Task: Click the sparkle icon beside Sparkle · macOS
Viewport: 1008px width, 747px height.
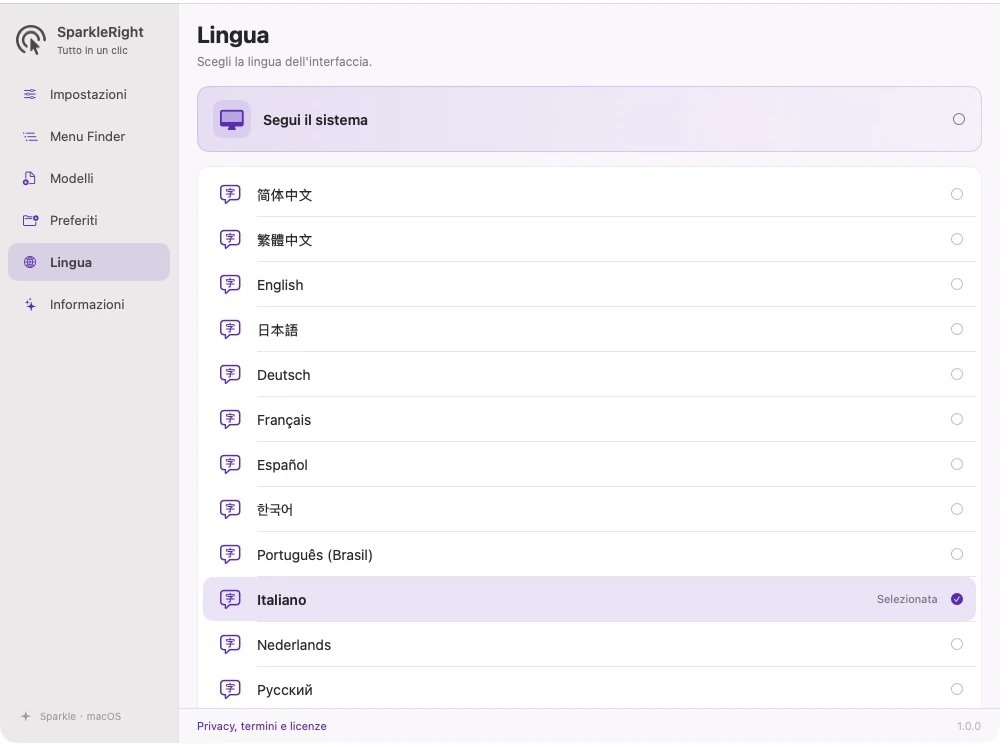Action: (x=26, y=716)
